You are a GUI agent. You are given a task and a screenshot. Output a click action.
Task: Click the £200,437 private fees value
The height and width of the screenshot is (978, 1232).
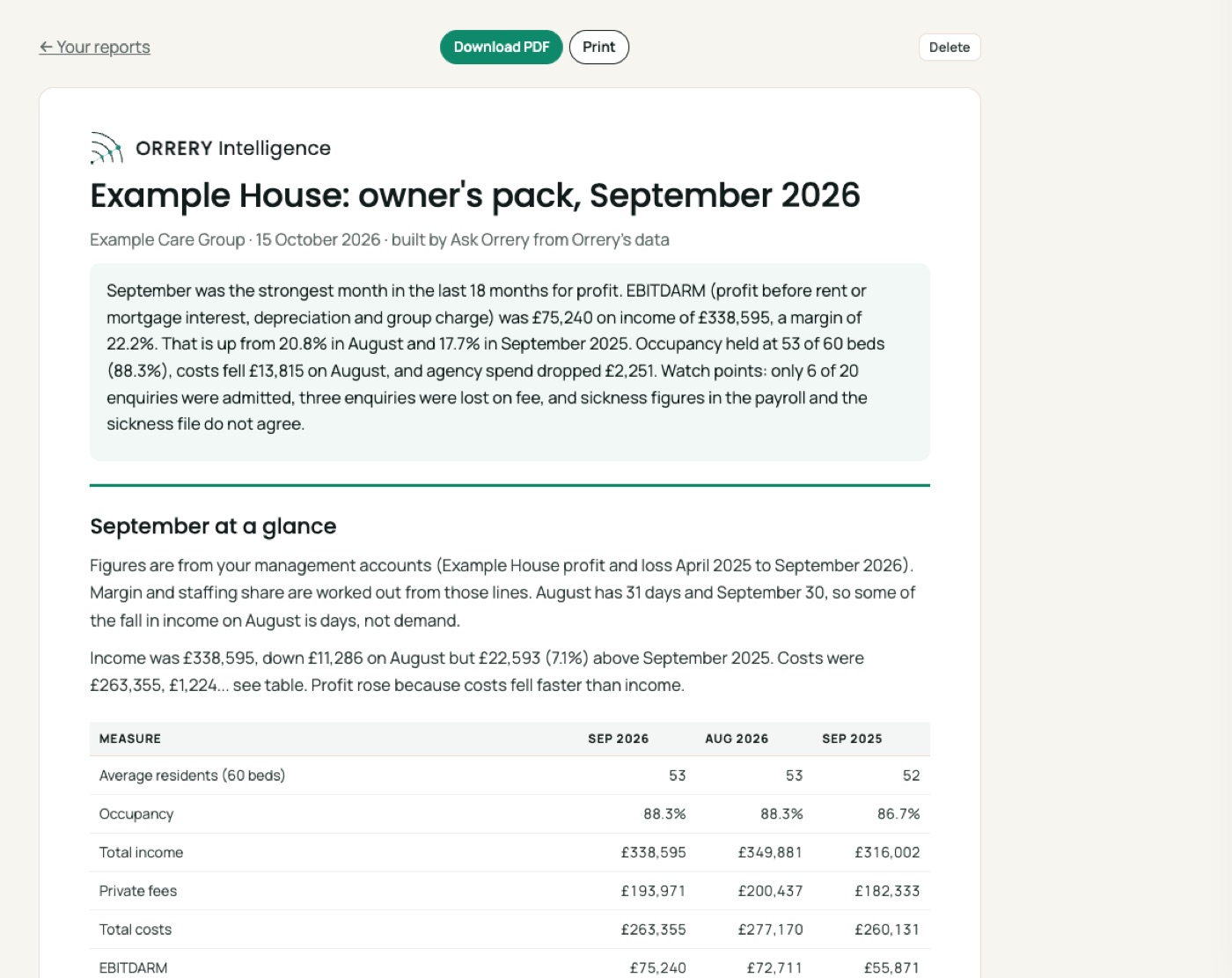point(770,891)
